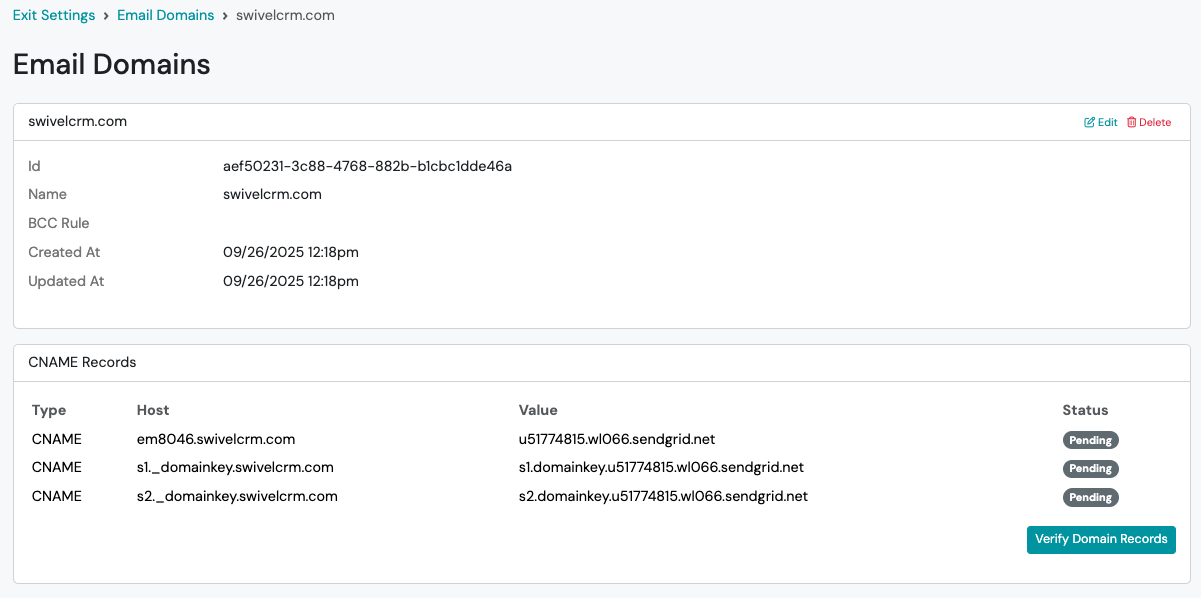The image size is (1201, 598).
Task: Click the CNAME type cell in em8046 row
Action: pyautogui.click(x=57, y=439)
